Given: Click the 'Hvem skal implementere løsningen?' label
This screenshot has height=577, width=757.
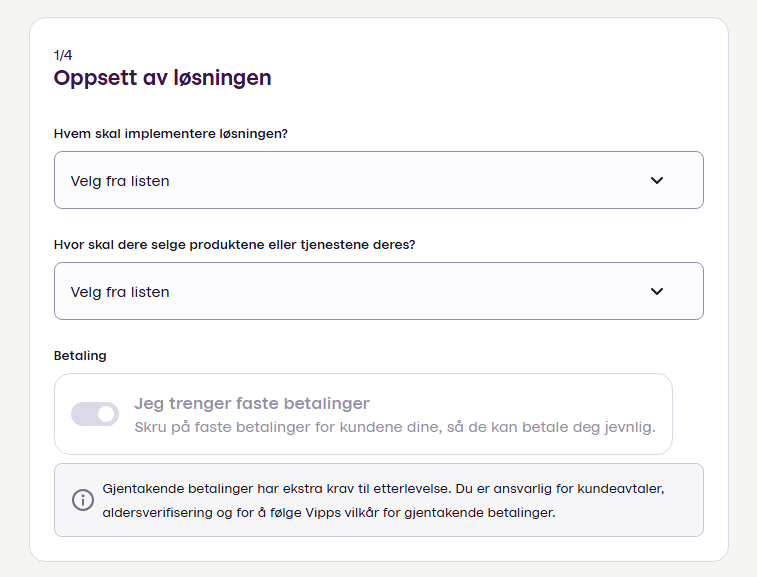Looking at the screenshot, I should point(171,133).
